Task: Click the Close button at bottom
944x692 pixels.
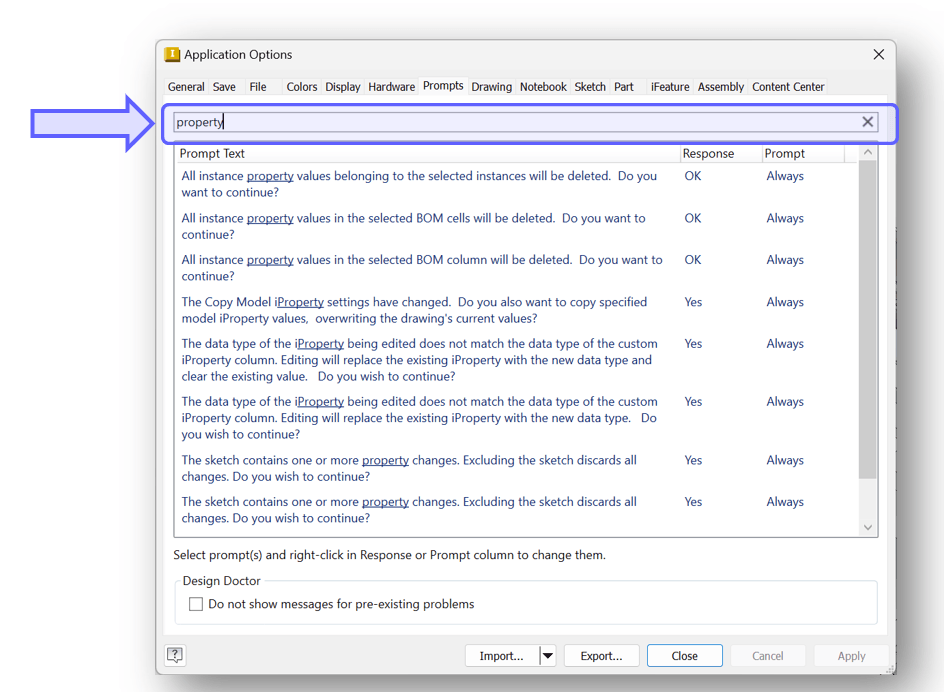Action: [684, 656]
